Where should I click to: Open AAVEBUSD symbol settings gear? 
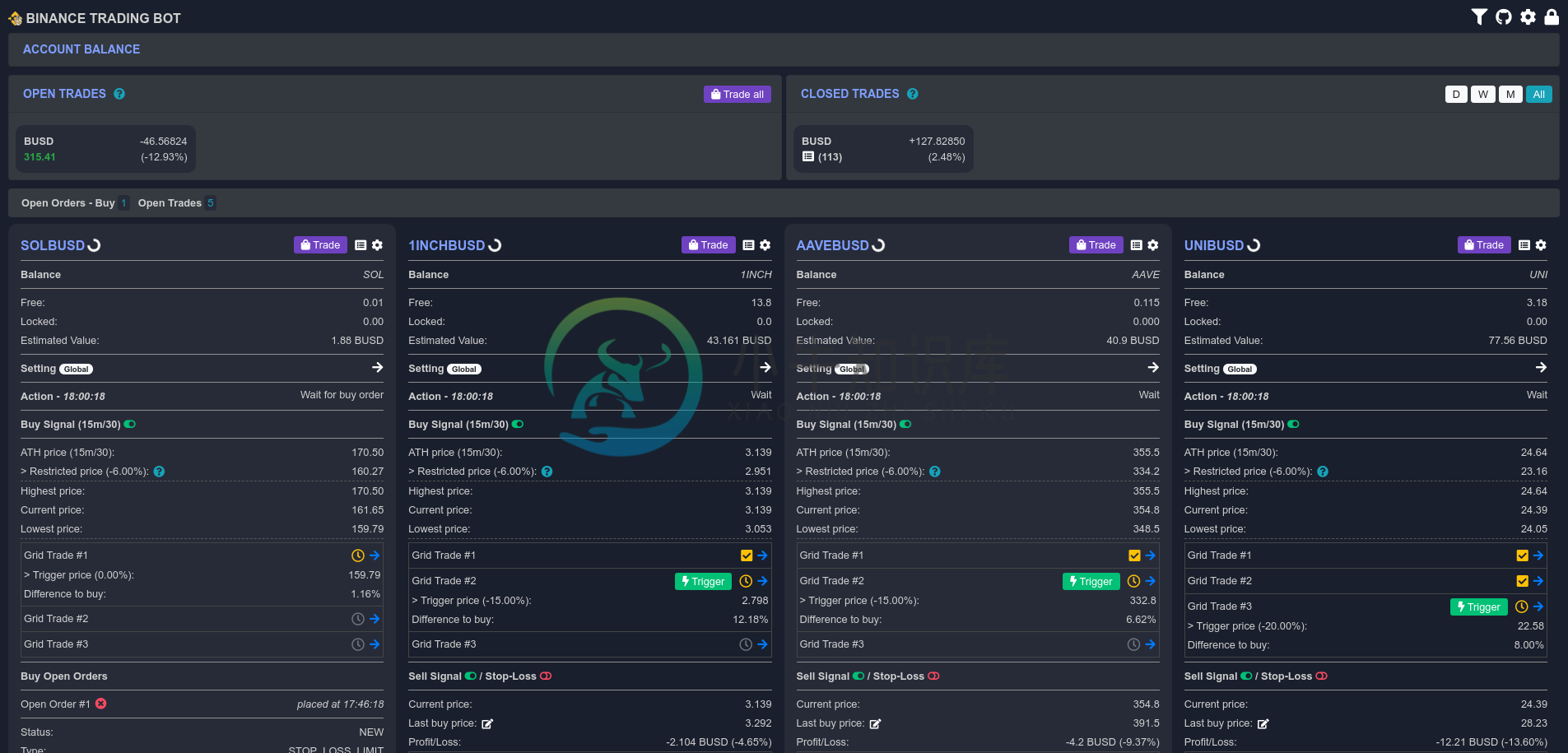1153,245
